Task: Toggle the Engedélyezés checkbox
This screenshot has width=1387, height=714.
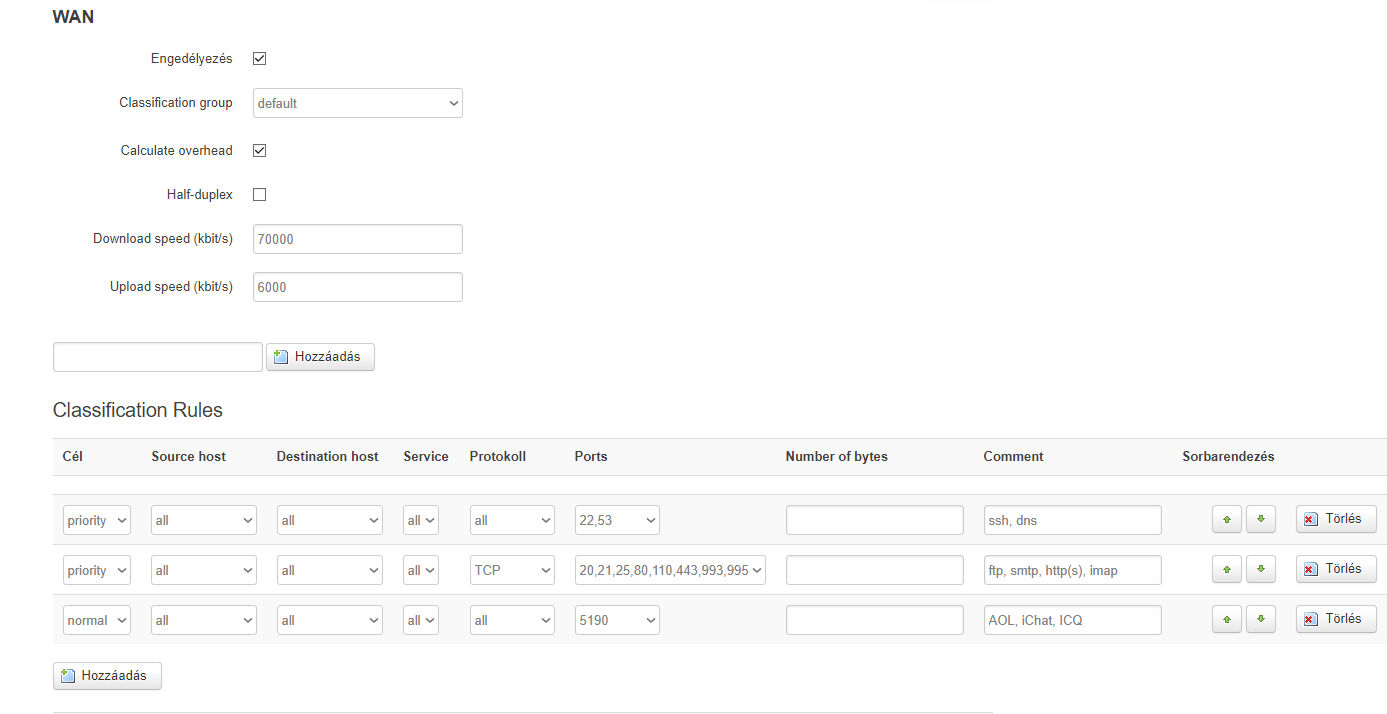Action: pos(260,59)
